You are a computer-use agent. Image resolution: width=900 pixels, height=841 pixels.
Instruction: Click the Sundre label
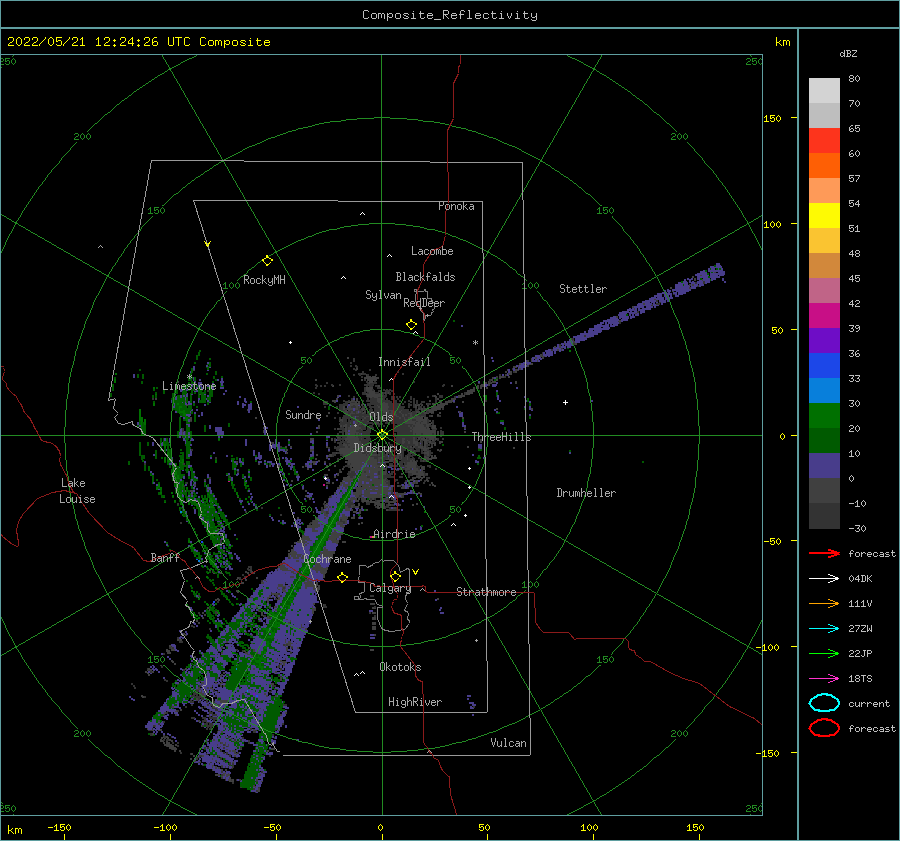coord(303,414)
